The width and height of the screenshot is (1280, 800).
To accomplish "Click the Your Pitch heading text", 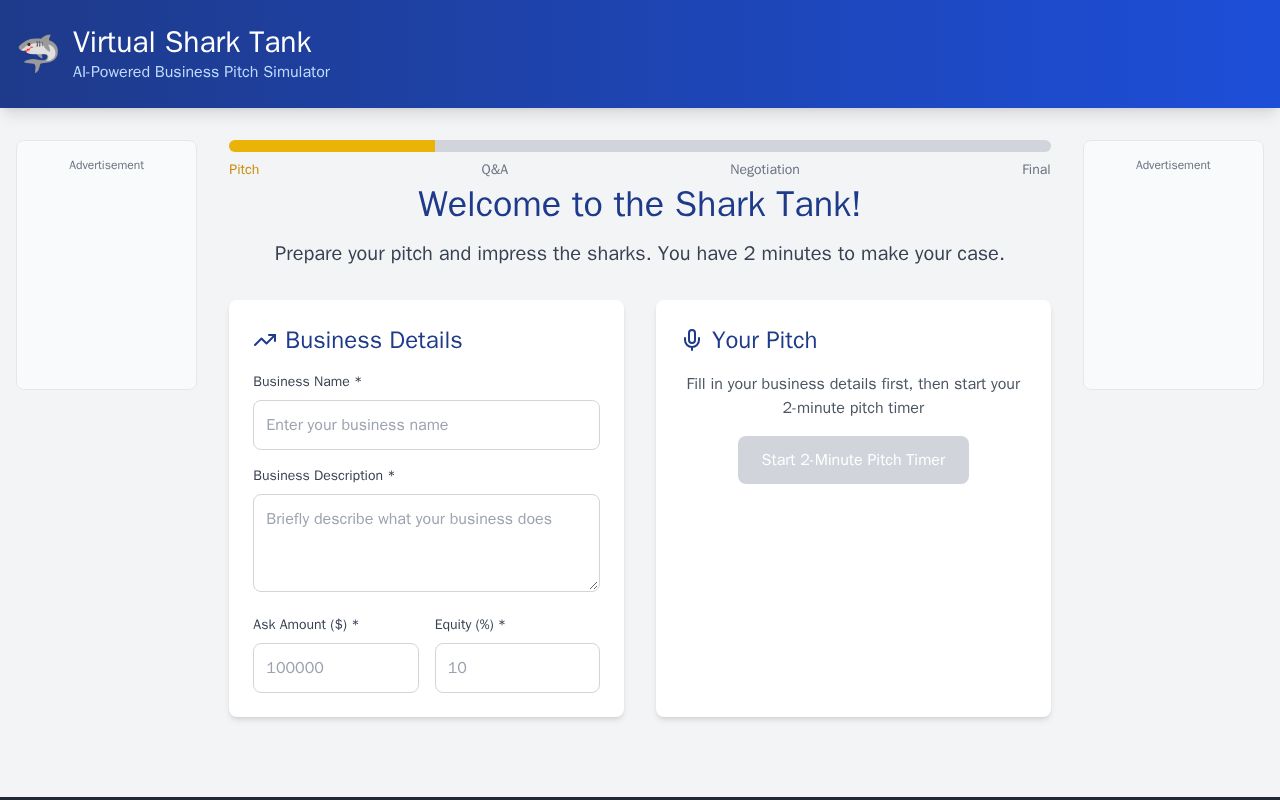I will tap(765, 340).
